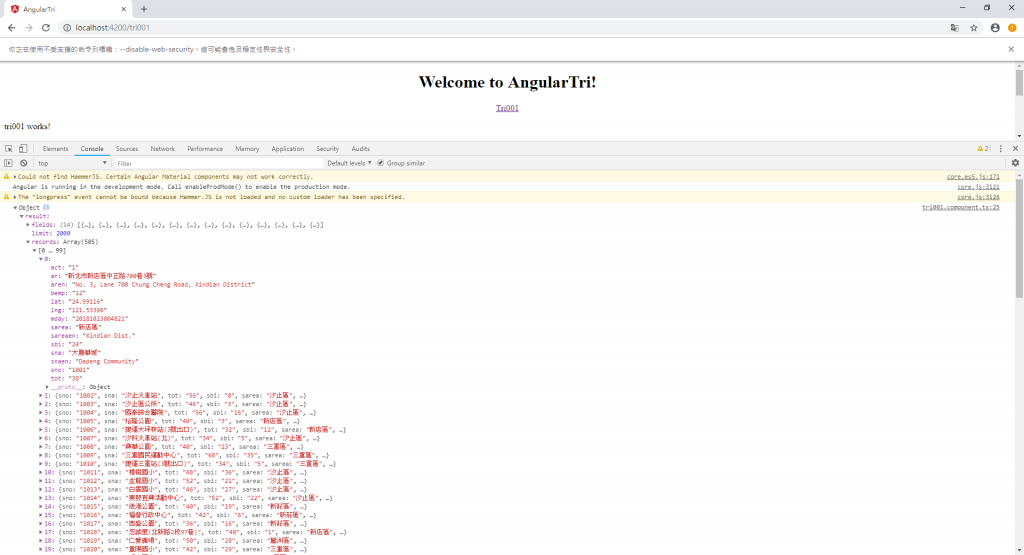This screenshot has height=555, width=1024.
Task: Collapse the result node
Action: coord(22,216)
